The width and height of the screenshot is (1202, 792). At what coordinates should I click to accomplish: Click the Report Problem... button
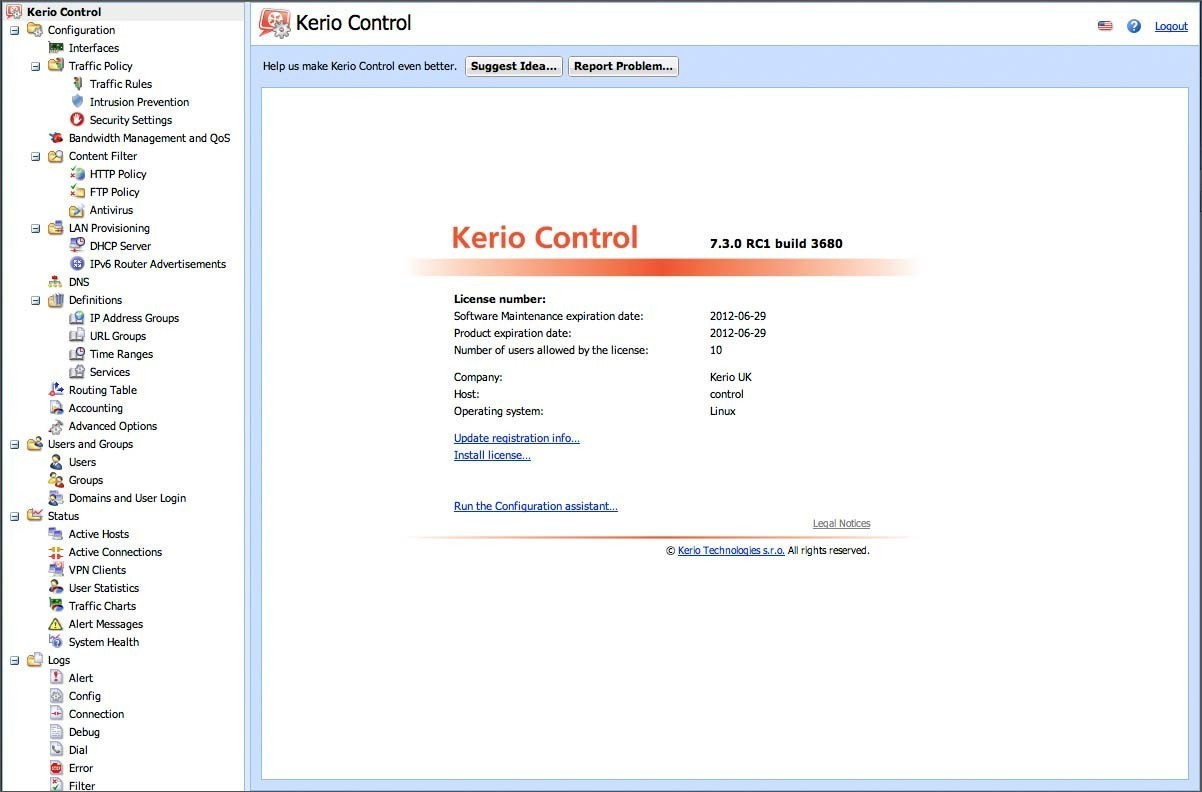click(x=623, y=66)
